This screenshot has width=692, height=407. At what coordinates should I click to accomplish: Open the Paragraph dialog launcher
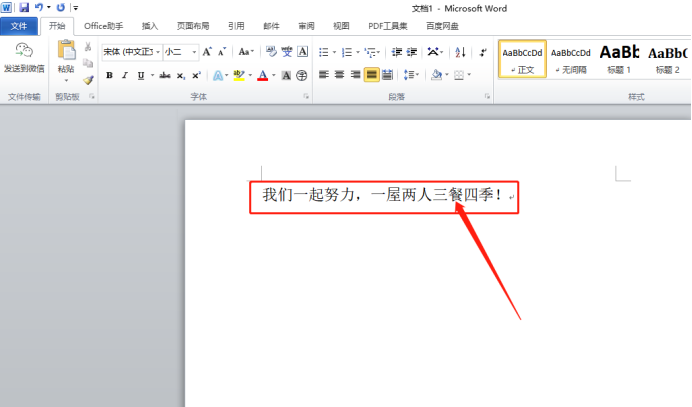(x=487, y=96)
